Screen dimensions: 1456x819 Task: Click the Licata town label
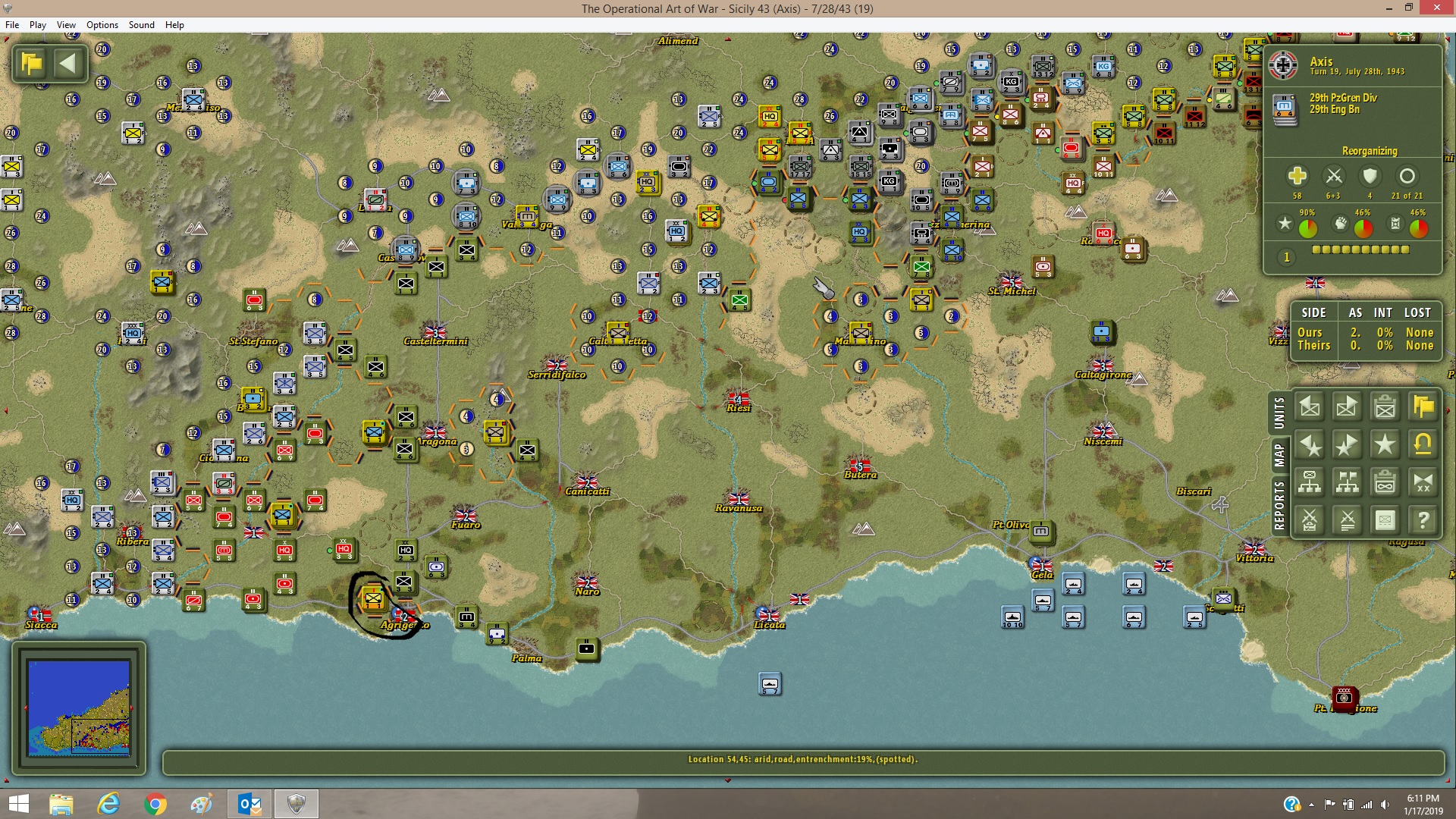pos(769,625)
